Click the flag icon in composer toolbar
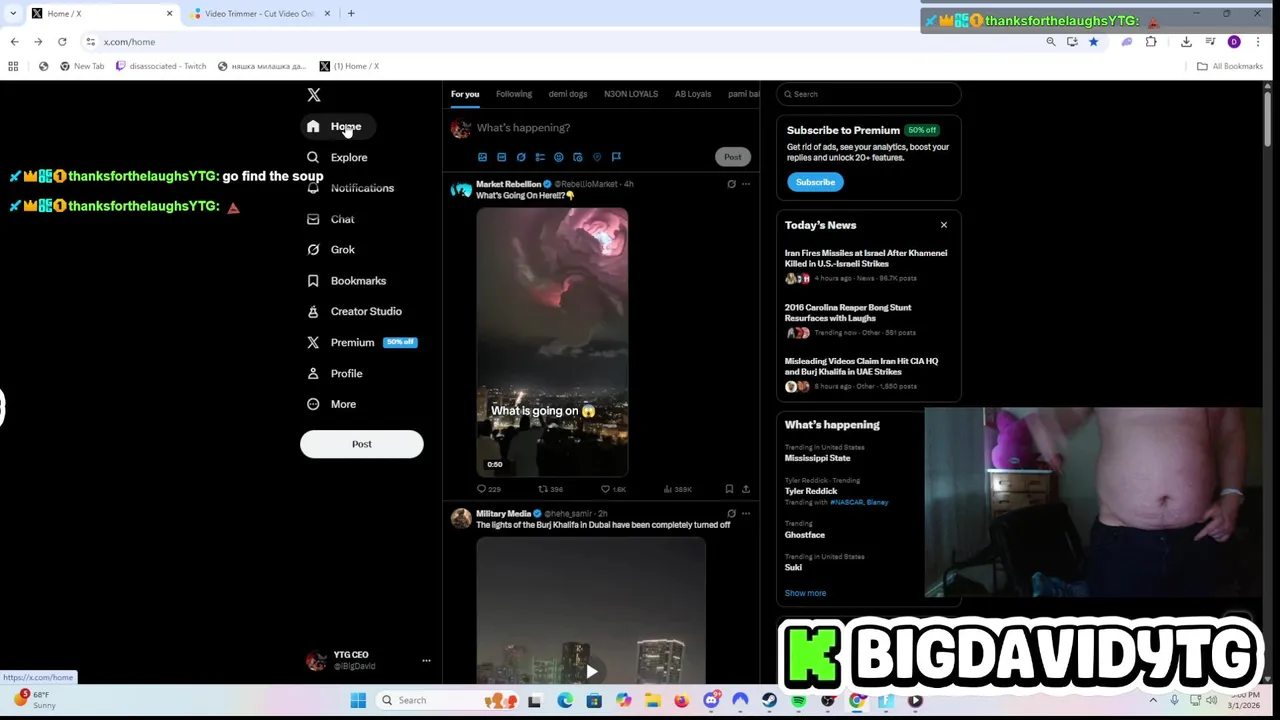Screen dimensions: 1280x720 point(616,157)
